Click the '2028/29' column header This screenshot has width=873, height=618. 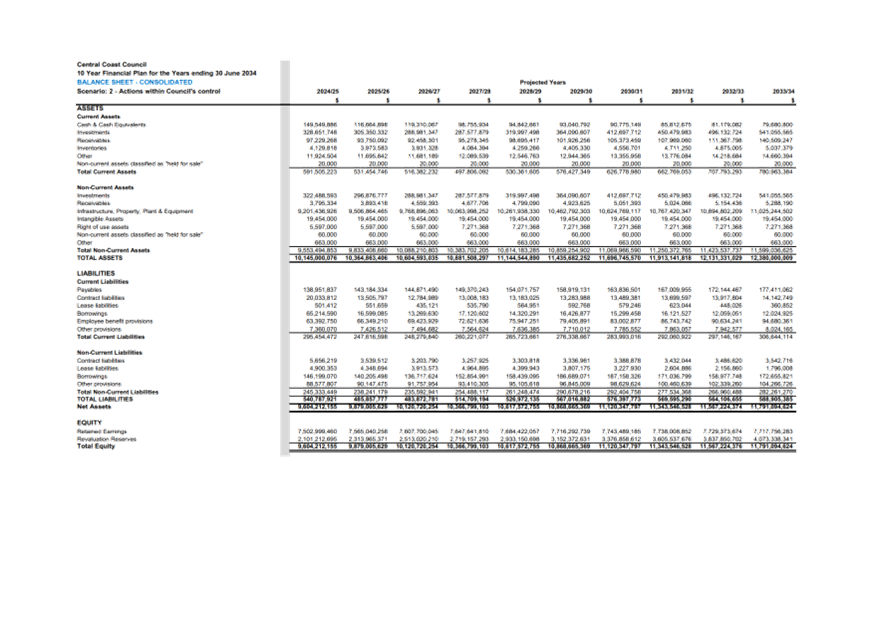tap(530, 91)
